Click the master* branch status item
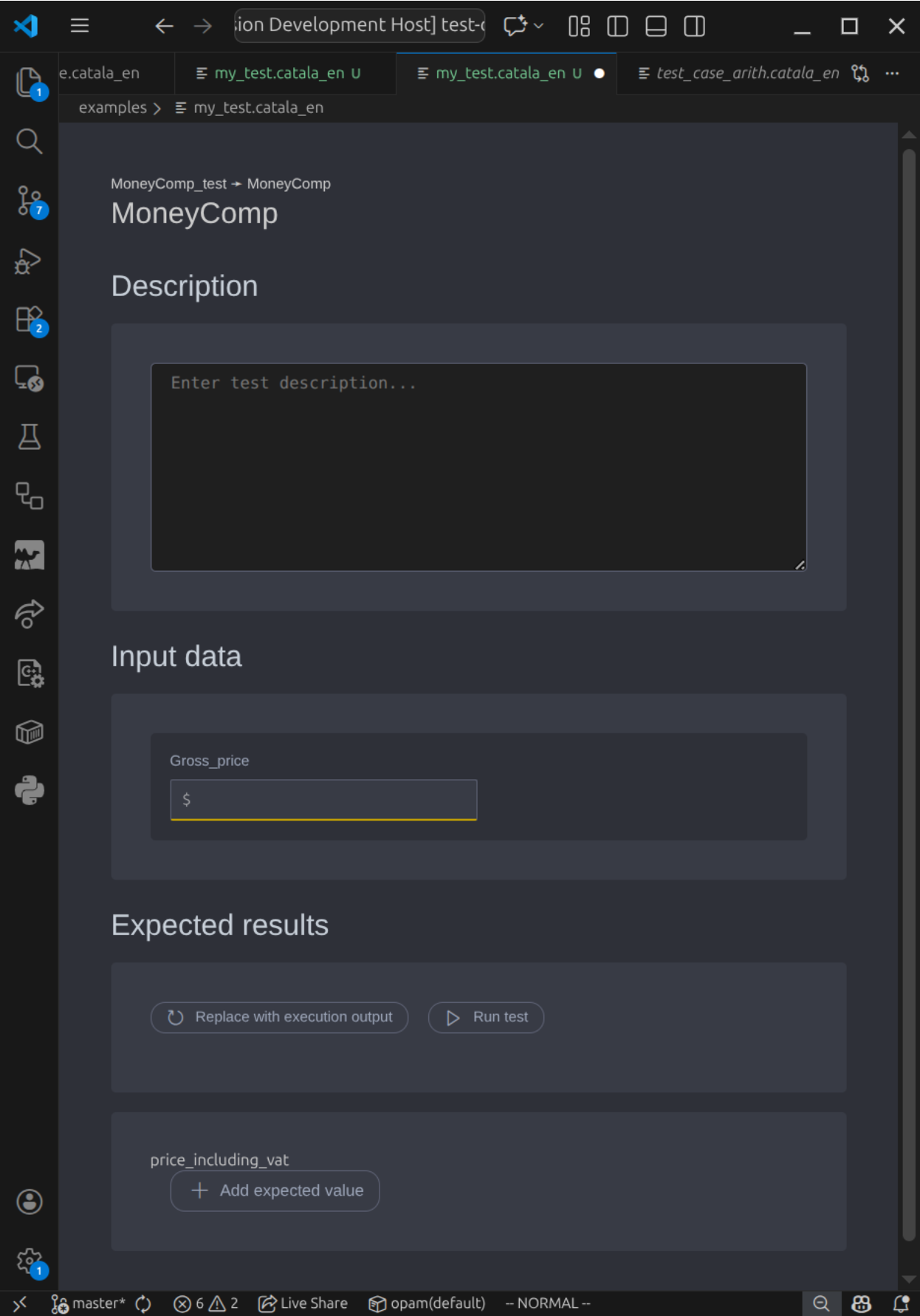920x1316 pixels. click(89, 1303)
